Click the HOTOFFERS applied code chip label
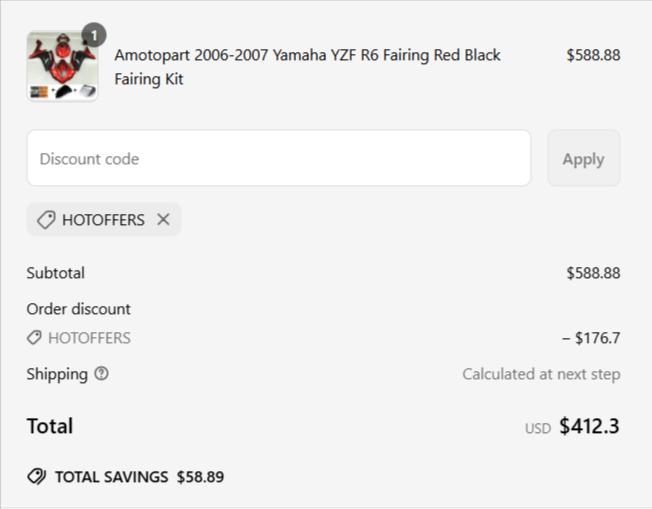Viewport: 652px width, 509px height. pos(103,220)
